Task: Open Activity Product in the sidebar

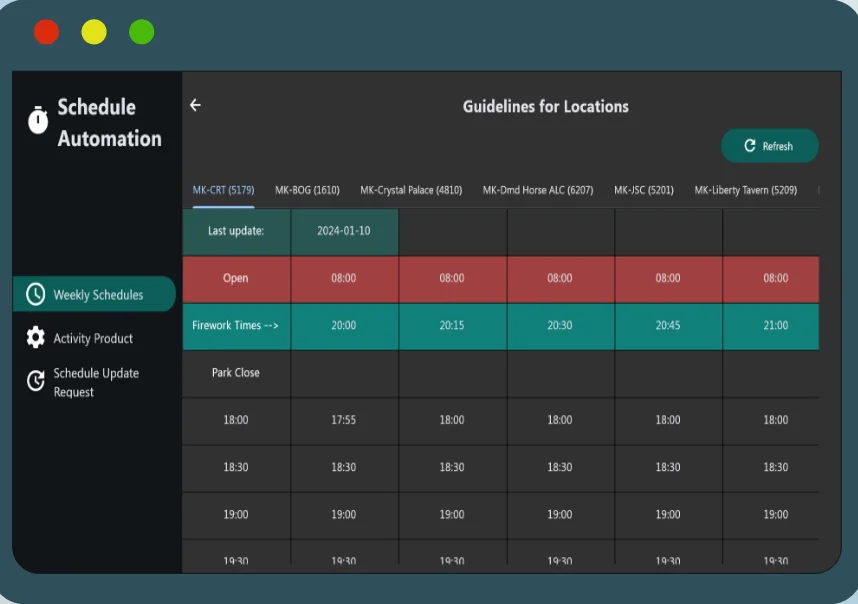Action: 93,339
